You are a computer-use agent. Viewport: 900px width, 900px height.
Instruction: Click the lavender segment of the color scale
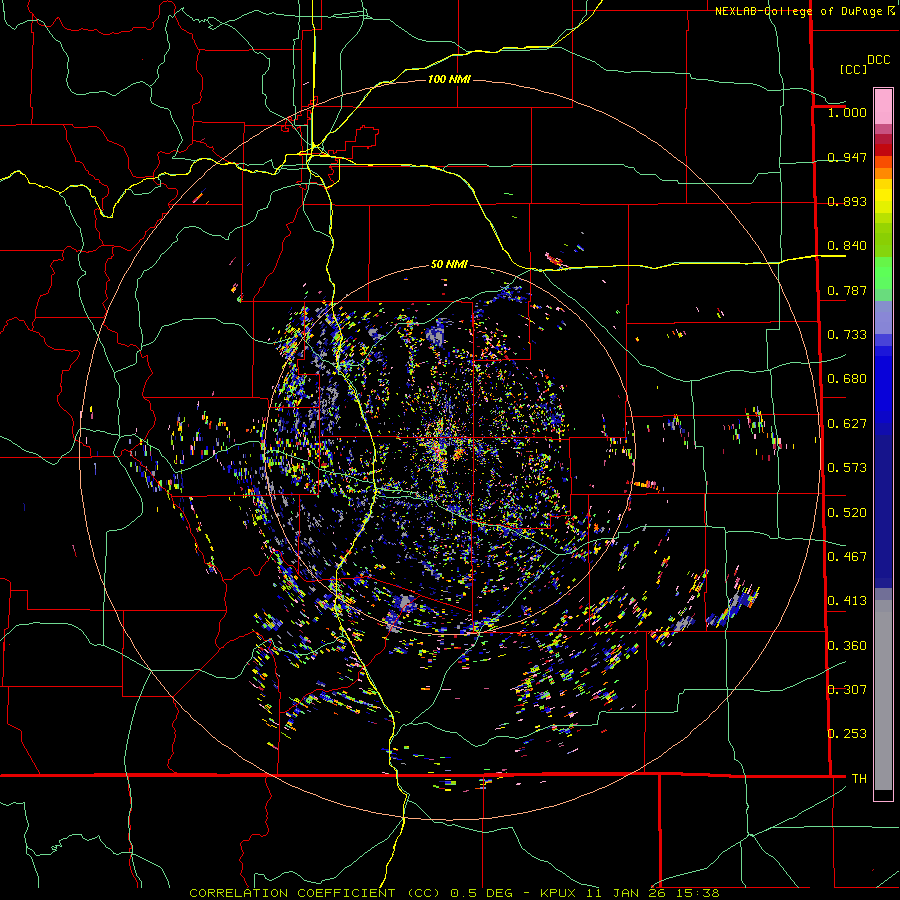[x=883, y=317]
